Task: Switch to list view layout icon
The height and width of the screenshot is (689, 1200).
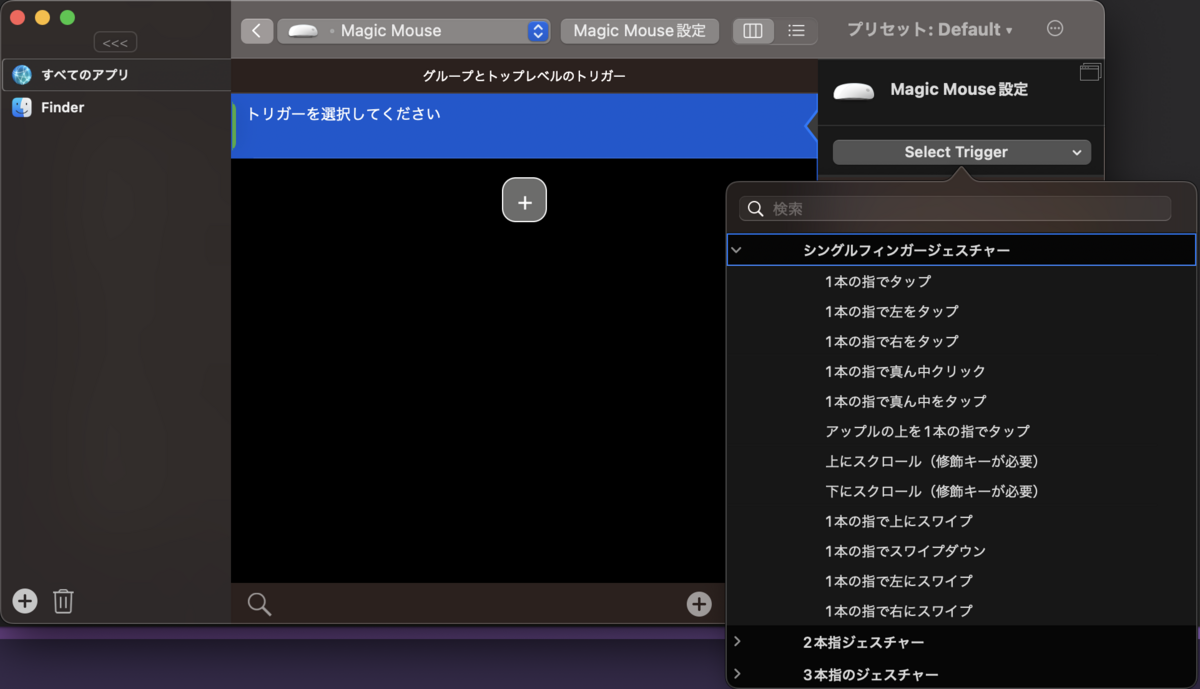Action: [x=796, y=31]
